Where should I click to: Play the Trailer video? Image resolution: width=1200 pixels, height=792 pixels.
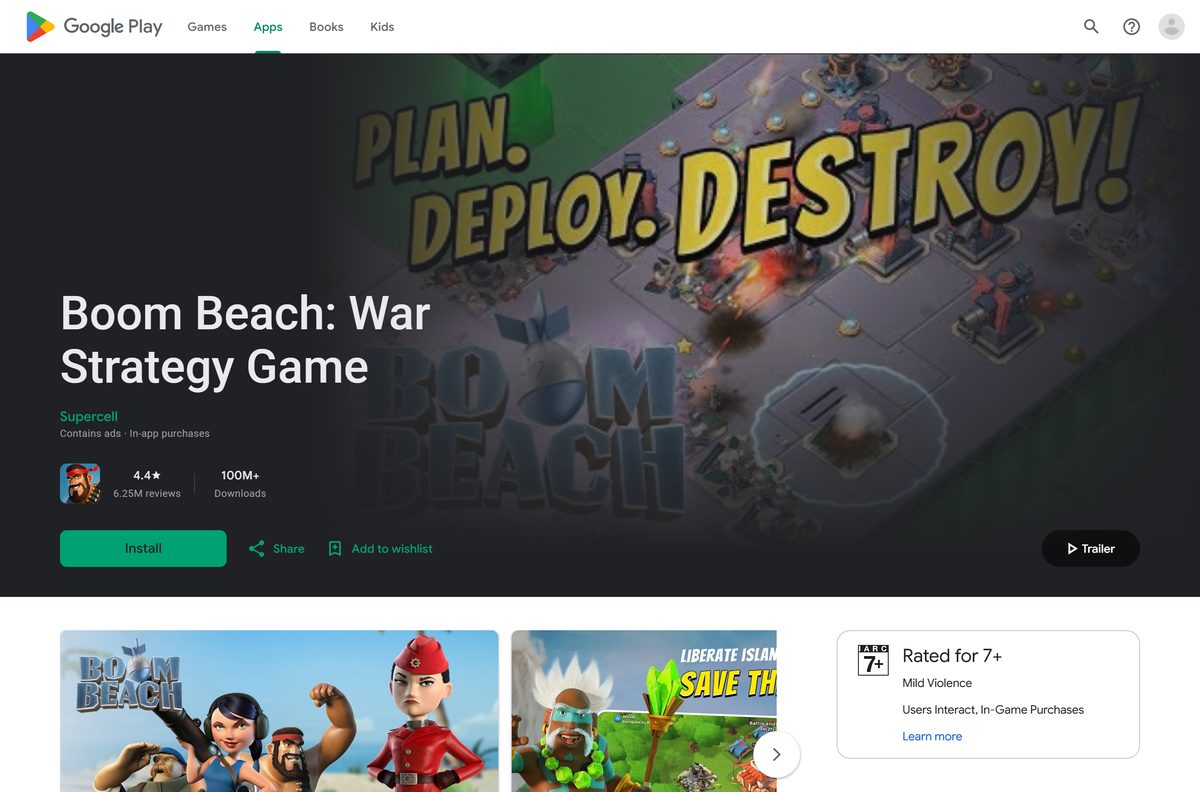[x=1090, y=548]
